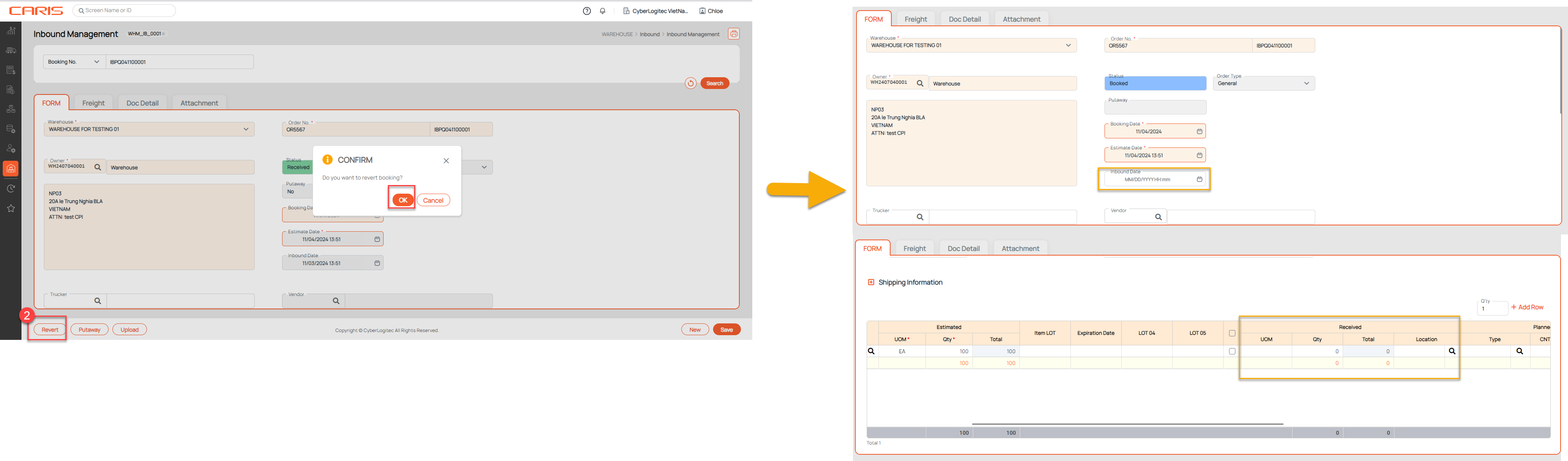
Task: Check the header checkbox beside LOT 05
Action: click(1232, 333)
